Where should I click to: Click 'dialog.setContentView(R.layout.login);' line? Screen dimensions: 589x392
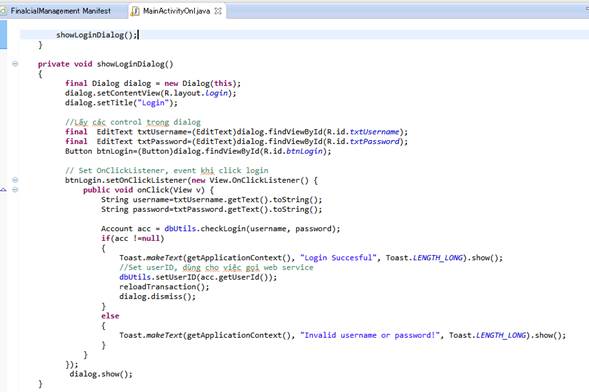pyautogui.click(x=151, y=93)
